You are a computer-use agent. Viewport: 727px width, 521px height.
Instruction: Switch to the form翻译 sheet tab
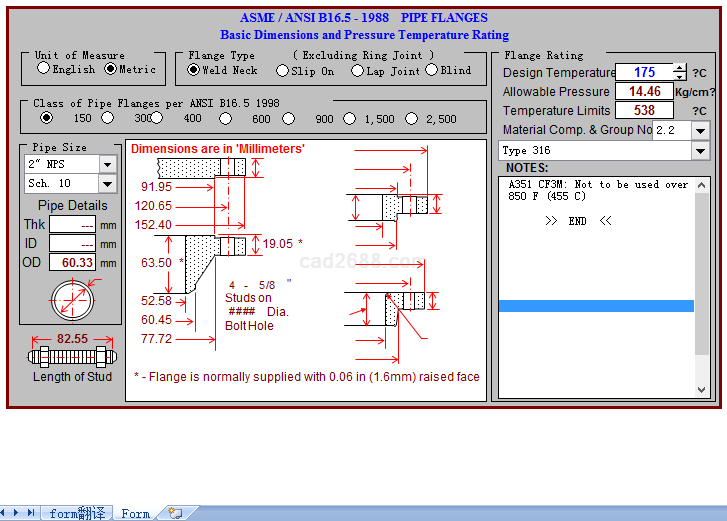pyautogui.click(x=77, y=513)
